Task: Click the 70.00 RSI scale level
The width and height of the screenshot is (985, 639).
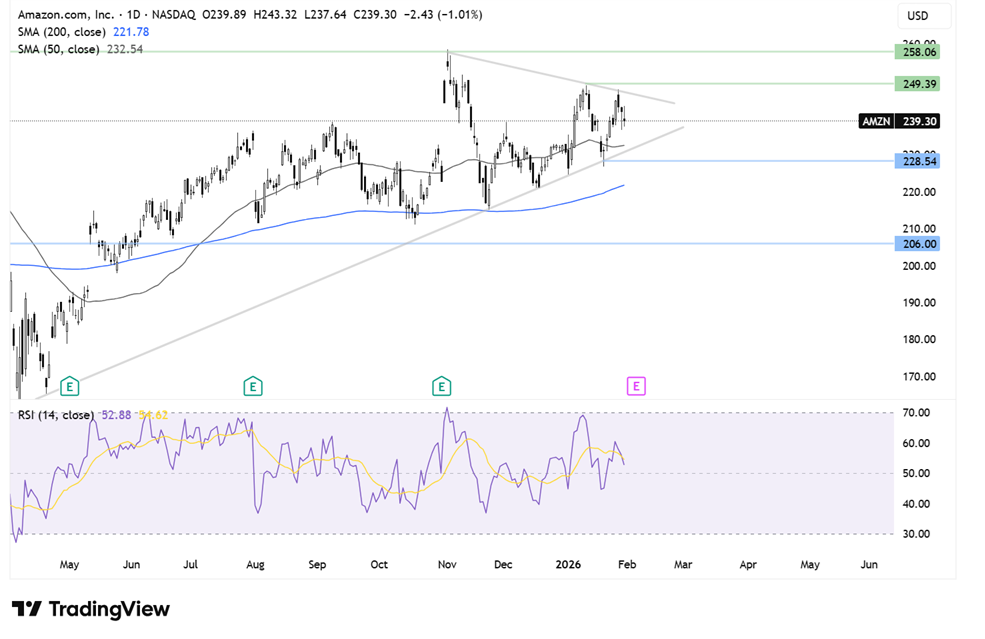Action: [916, 413]
